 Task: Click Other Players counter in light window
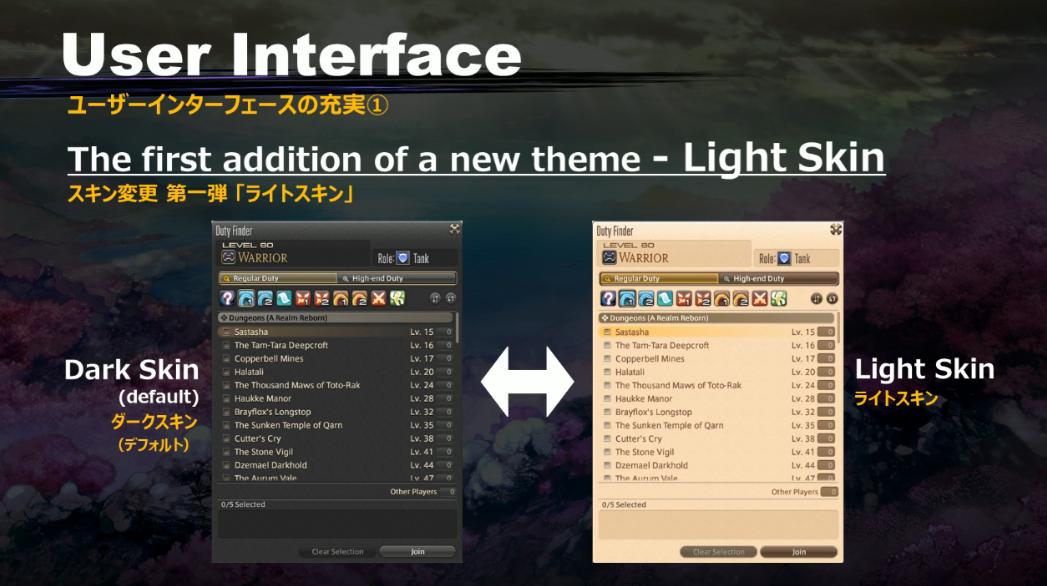pyautogui.click(x=829, y=492)
